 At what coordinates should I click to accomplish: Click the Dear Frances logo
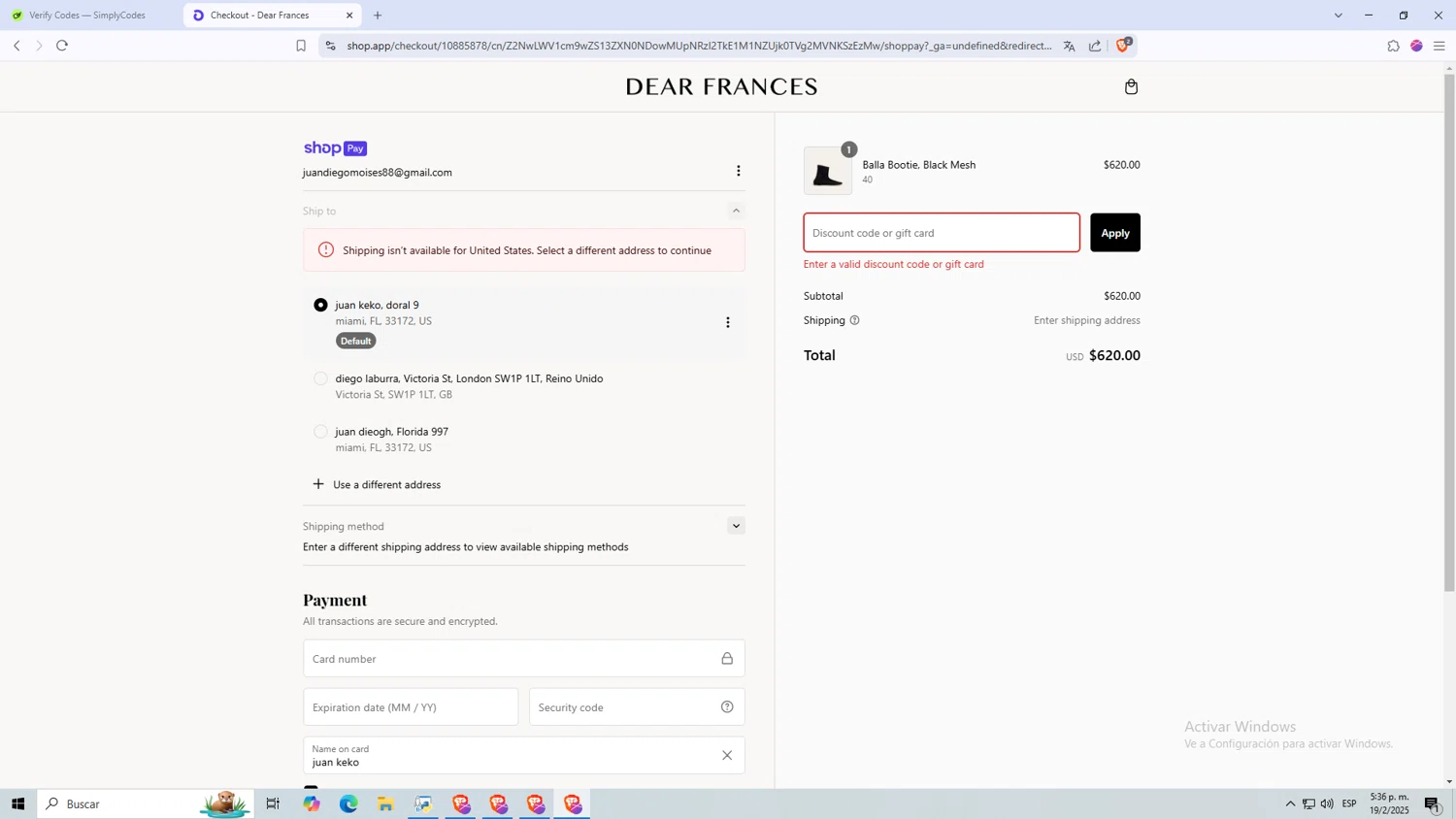721,87
